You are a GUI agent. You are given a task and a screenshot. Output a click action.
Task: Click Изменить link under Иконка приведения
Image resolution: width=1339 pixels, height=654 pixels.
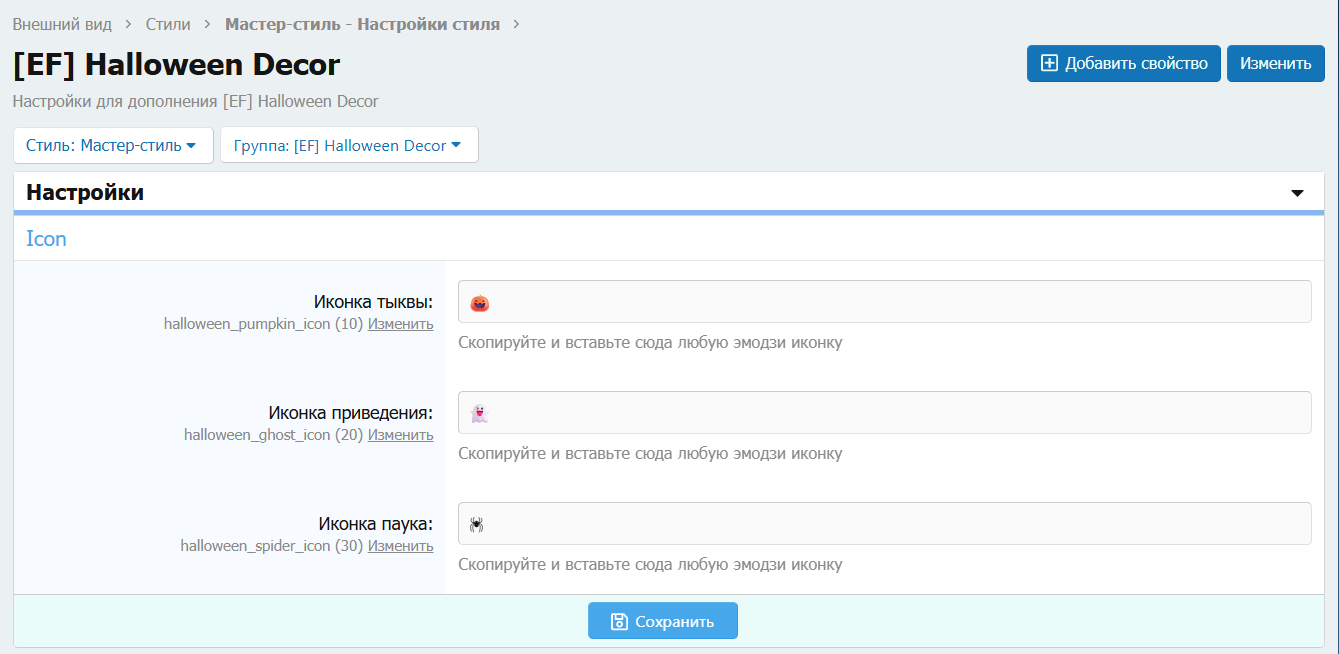point(400,435)
